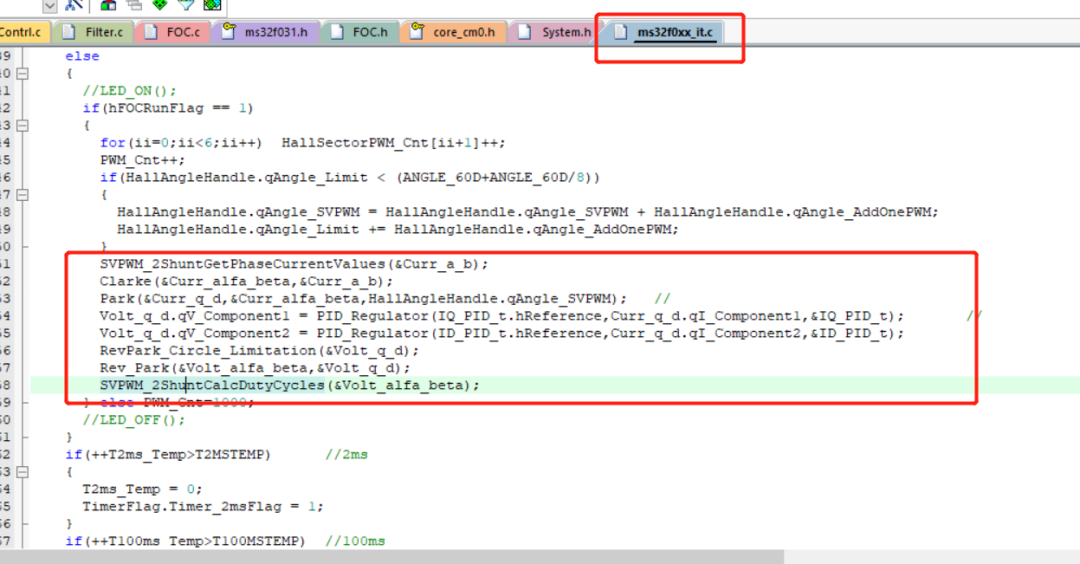1080x564 pixels.
Task: Click the qV_Component1 PID_Regulator line
Action: click(501, 316)
